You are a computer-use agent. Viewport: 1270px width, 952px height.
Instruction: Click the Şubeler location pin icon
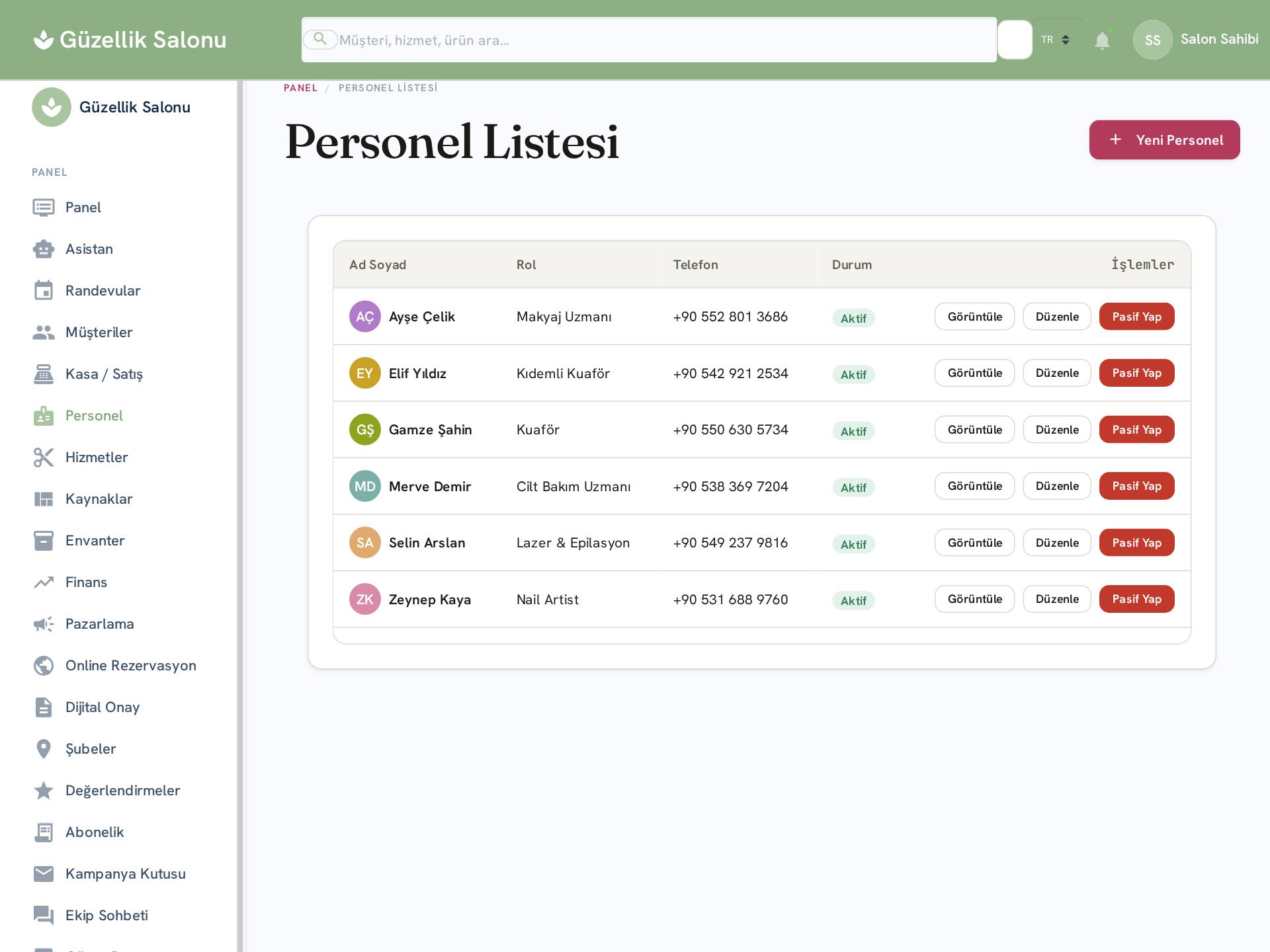(x=44, y=749)
